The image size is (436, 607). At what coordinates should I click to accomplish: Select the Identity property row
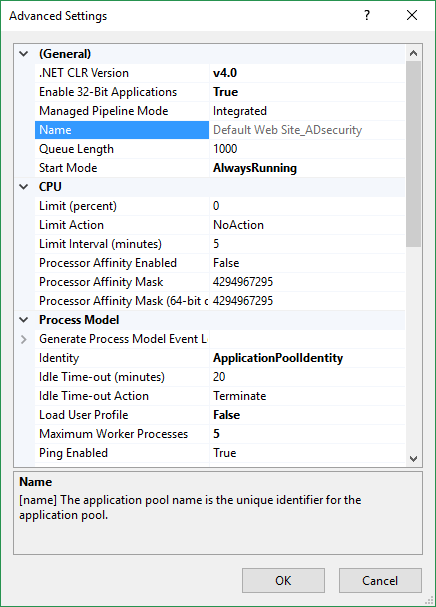[220, 358]
